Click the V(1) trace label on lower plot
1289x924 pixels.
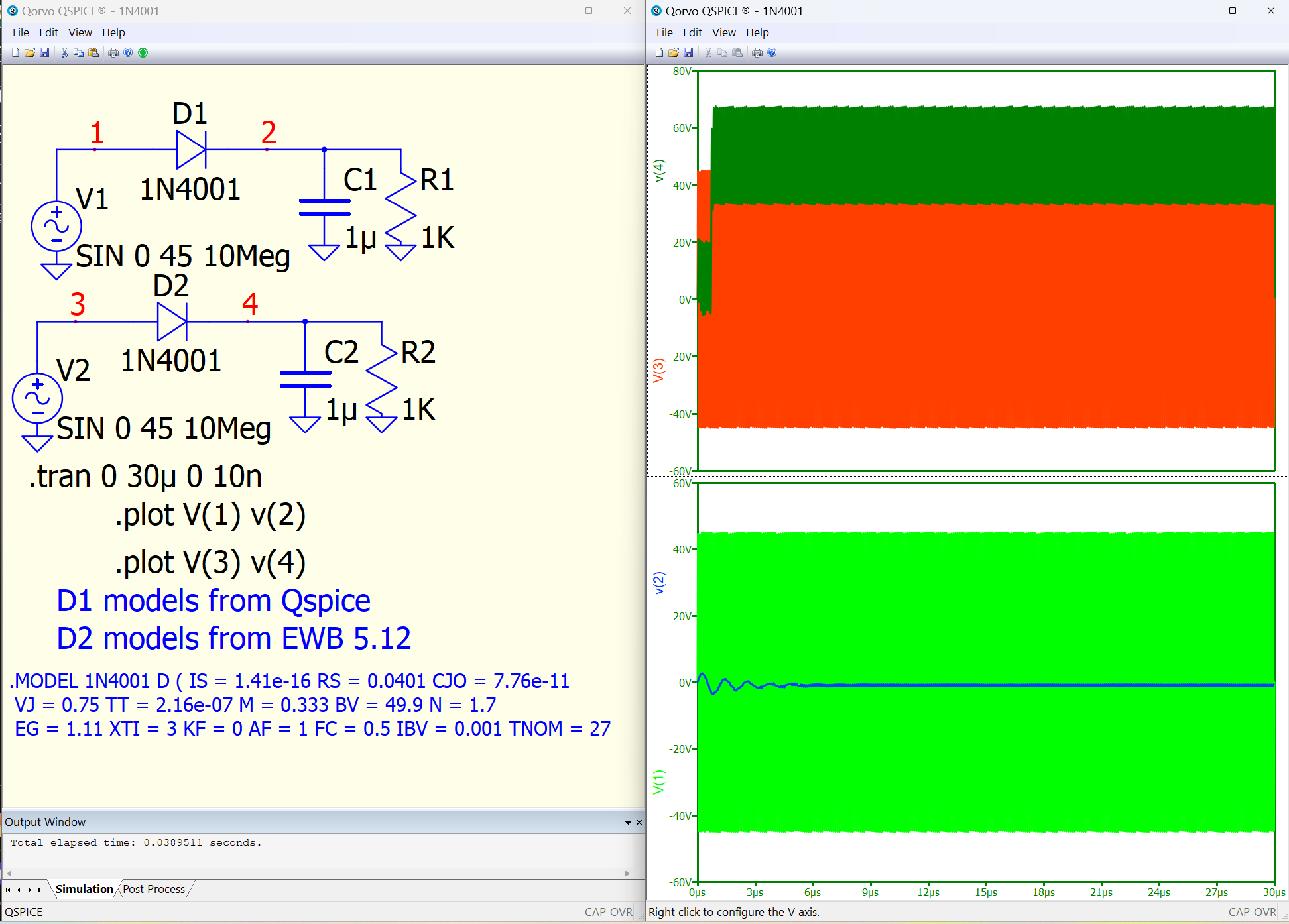pyautogui.click(x=658, y=782)
